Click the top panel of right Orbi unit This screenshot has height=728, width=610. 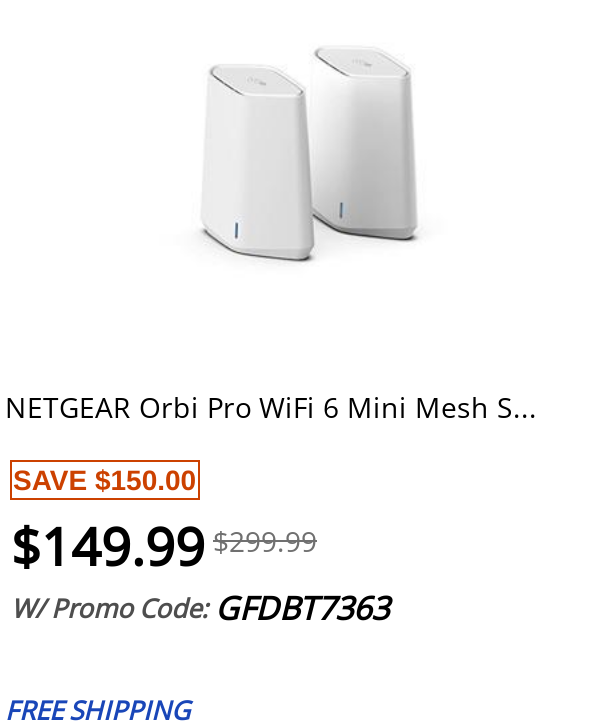[x=362, y=61]
